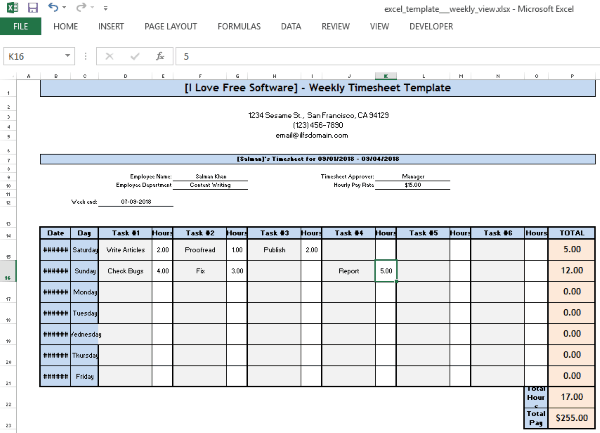The width and height of the screenshot is (600, 433).
Task: Click the TOTAL column heading
Action: (x=572, y=233)
